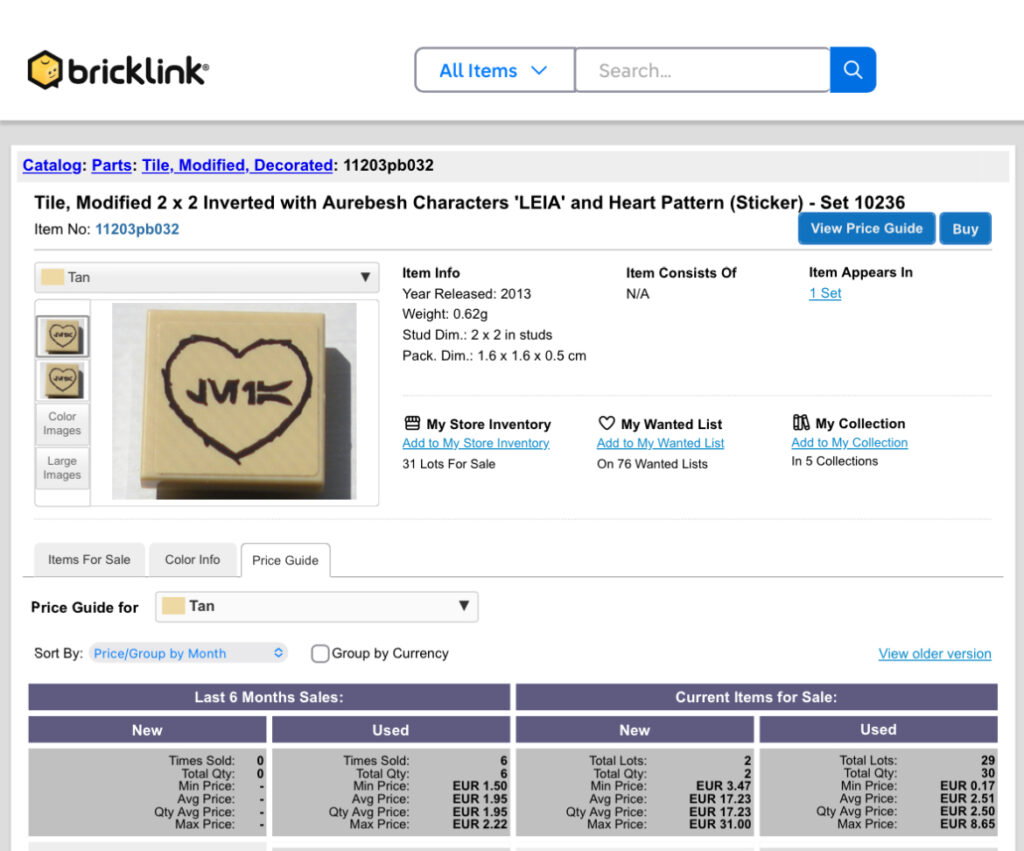Click the My Collection books icon
1024x851 pixels.
click(x=801, y=423)
